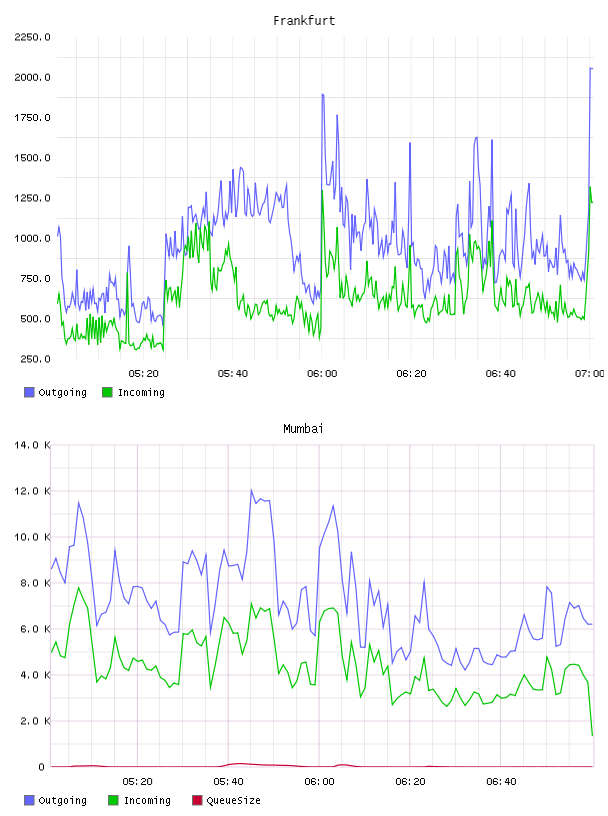Click the Mumbai chart title
This screenshot has width=608, height=816.
(303, 429)
